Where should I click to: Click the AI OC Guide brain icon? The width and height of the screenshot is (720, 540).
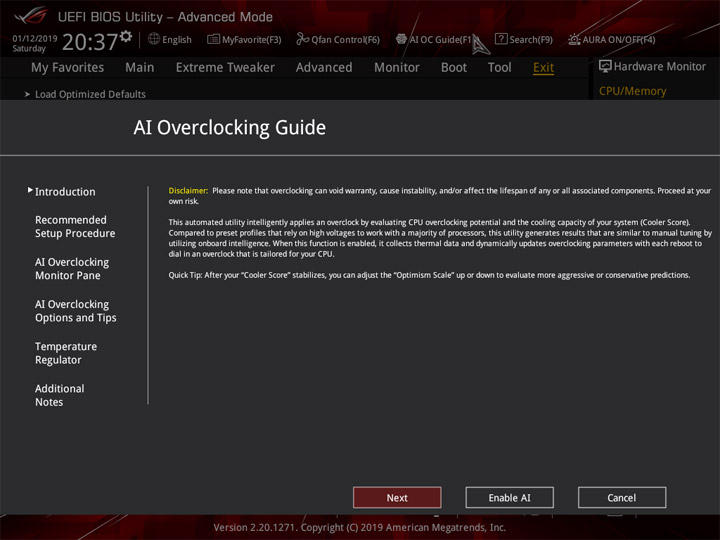(401, 39)
